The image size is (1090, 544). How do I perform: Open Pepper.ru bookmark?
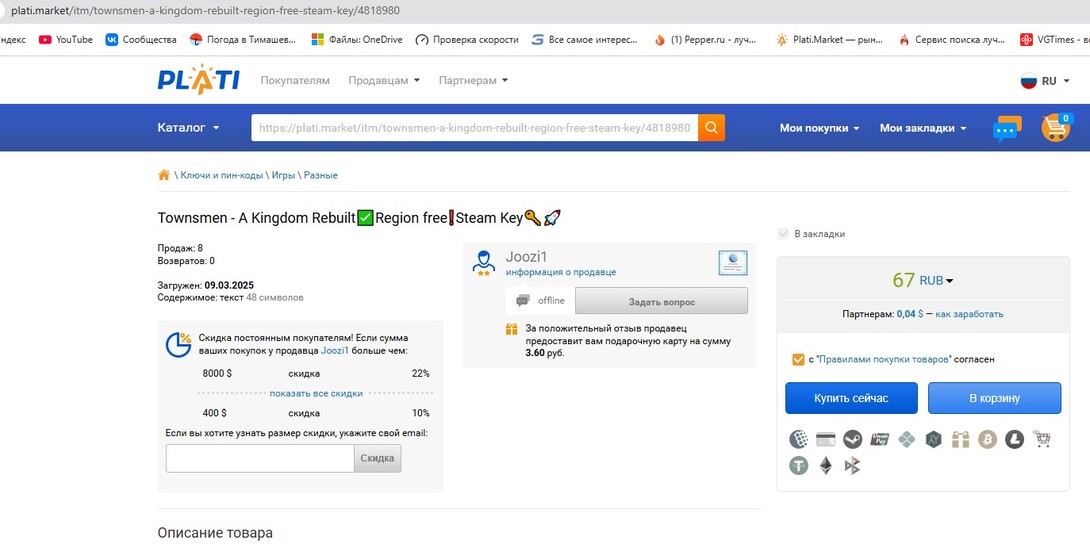(x=705, y=40)
